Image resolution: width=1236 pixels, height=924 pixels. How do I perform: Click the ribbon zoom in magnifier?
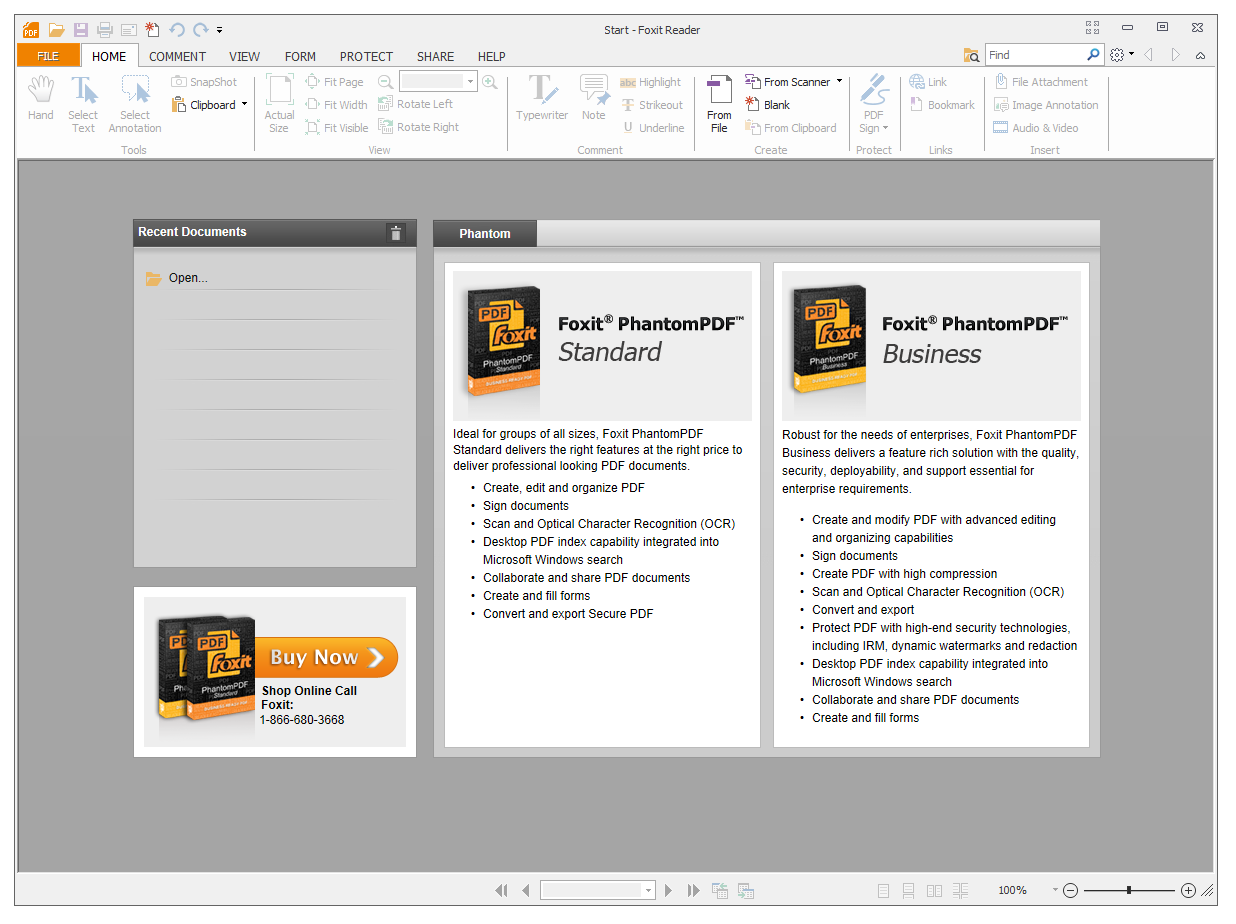coord(490,82)
